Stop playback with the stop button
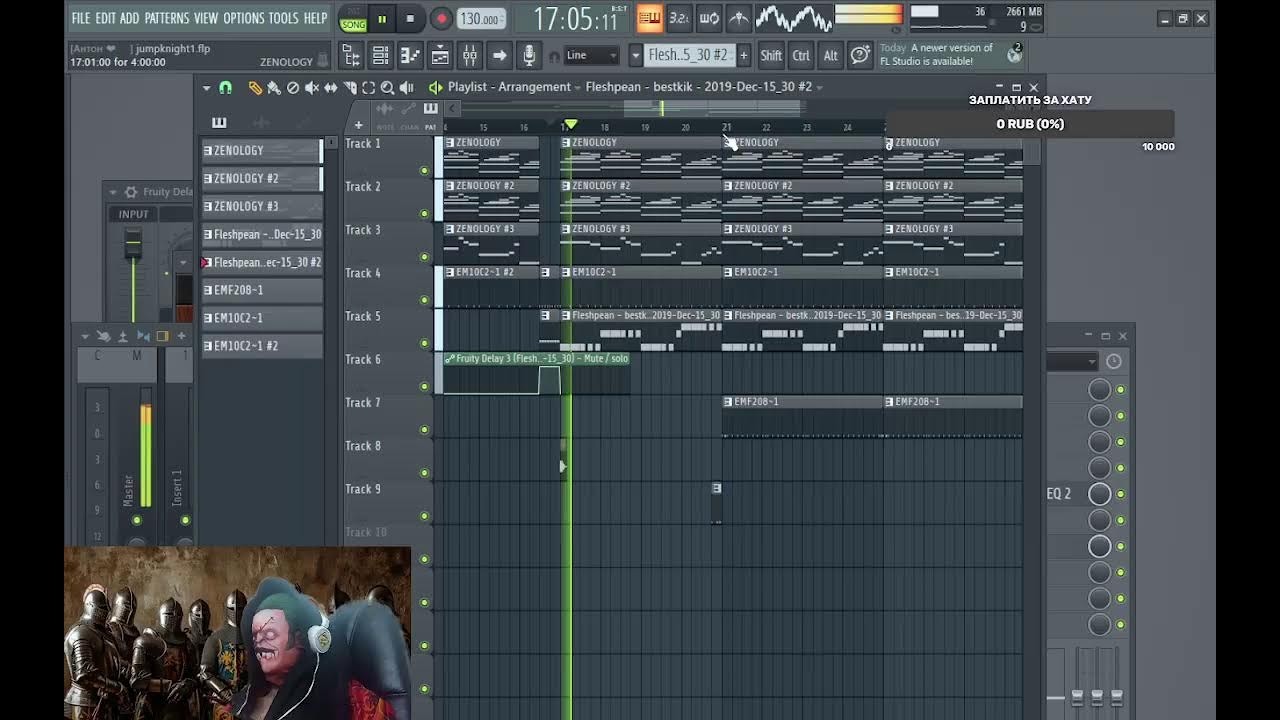Viewport: 1280px width, 720px height. tap(410, 18)
